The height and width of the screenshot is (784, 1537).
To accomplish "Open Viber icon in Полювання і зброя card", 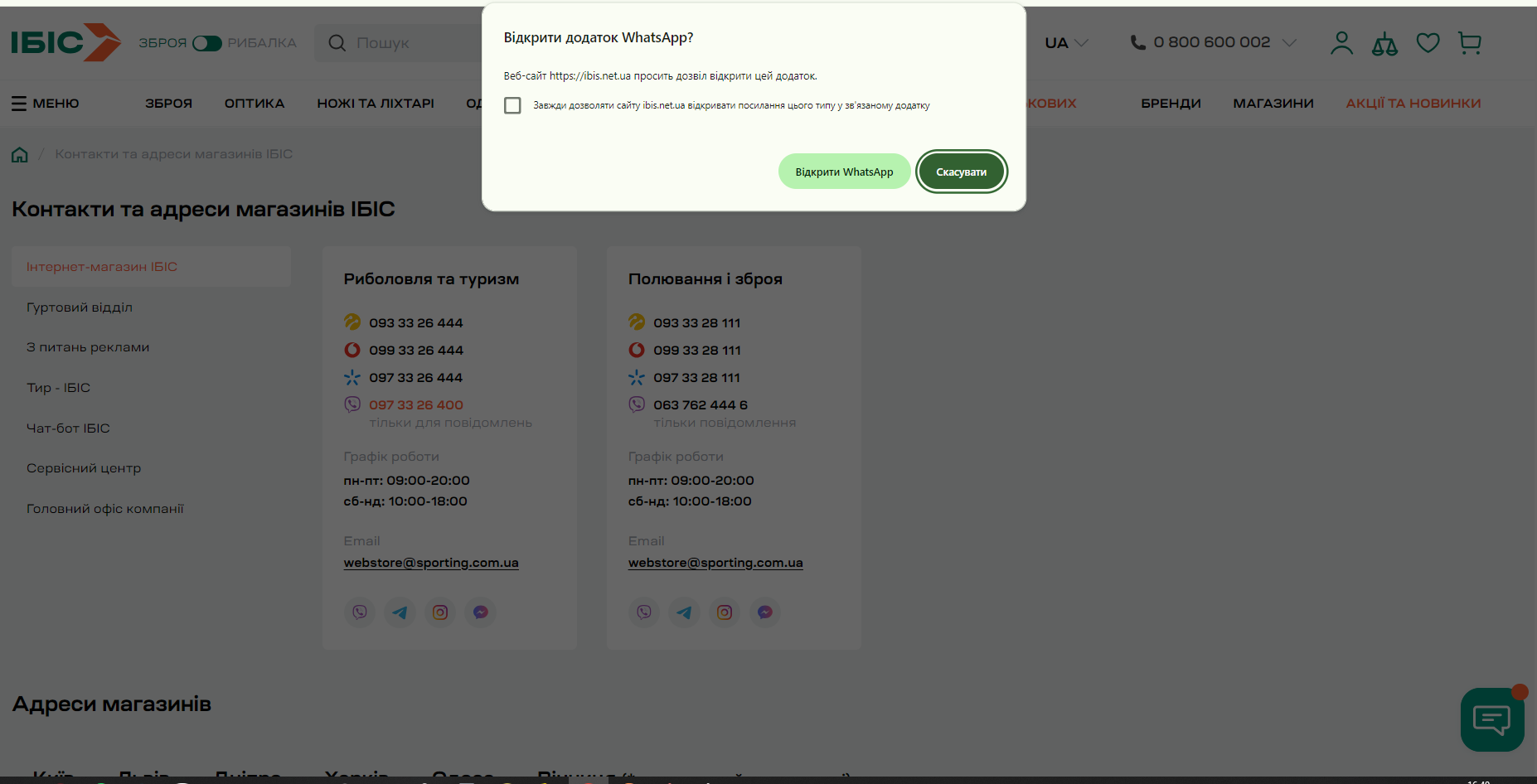I will click(644, 612).
